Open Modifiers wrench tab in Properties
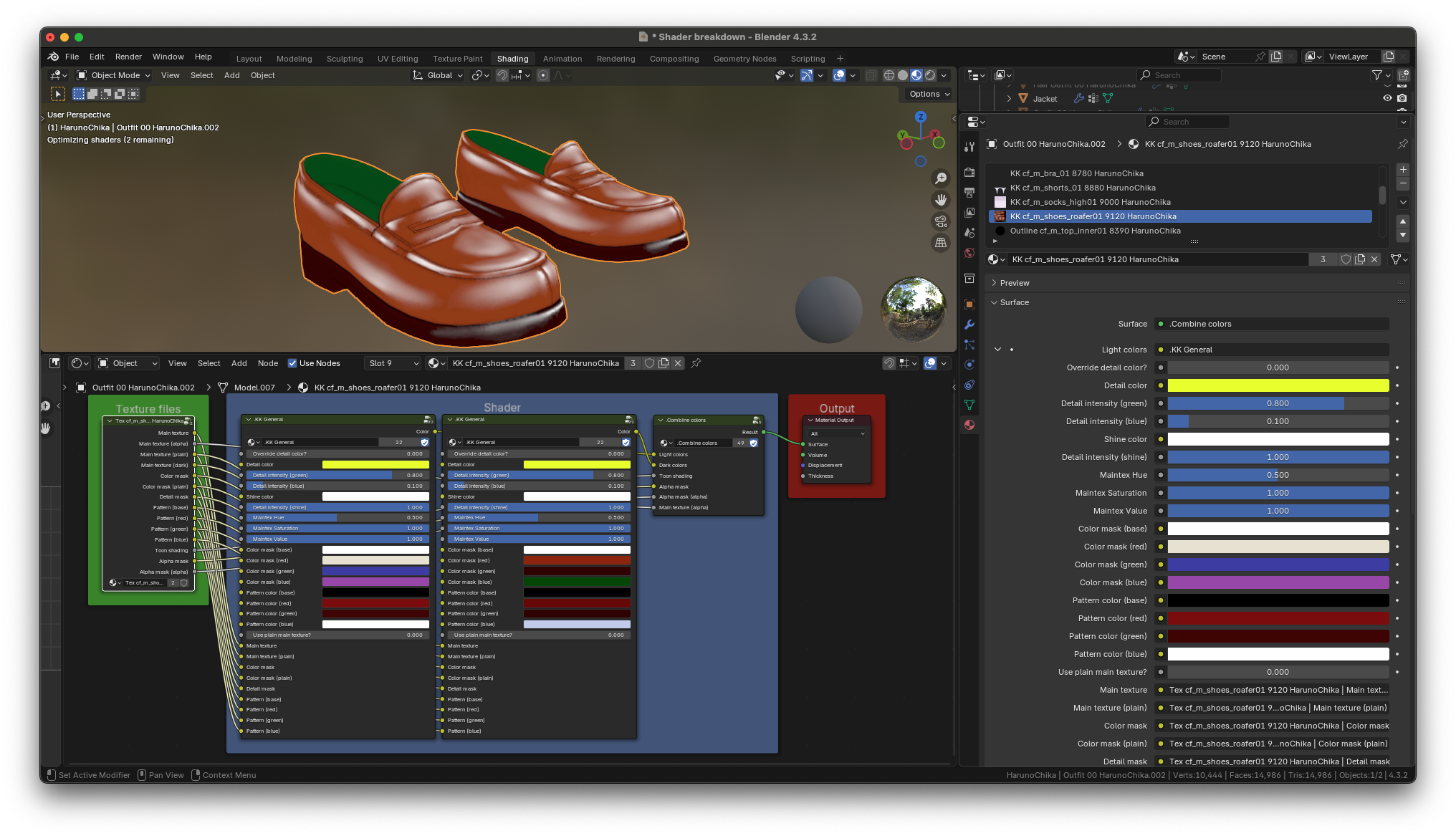Viewport: 1456px width, 836px height. coord(969,325)
